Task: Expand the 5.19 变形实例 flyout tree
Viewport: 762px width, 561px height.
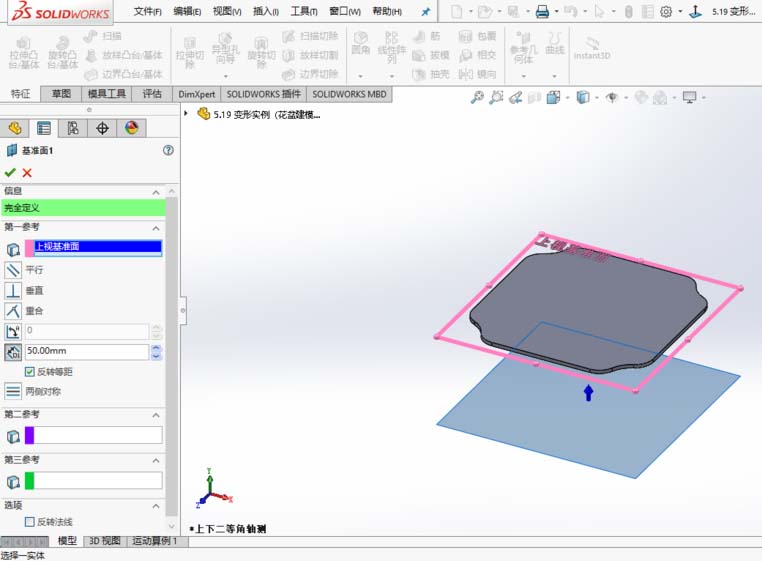Action: point(186,114)
